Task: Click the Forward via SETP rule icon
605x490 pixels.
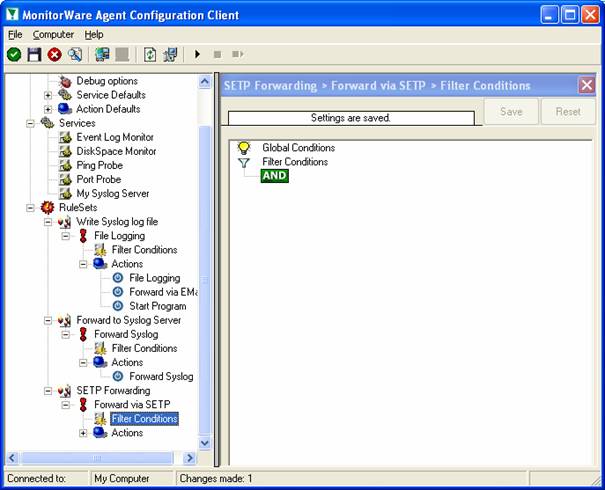Action: coord(83,405)
